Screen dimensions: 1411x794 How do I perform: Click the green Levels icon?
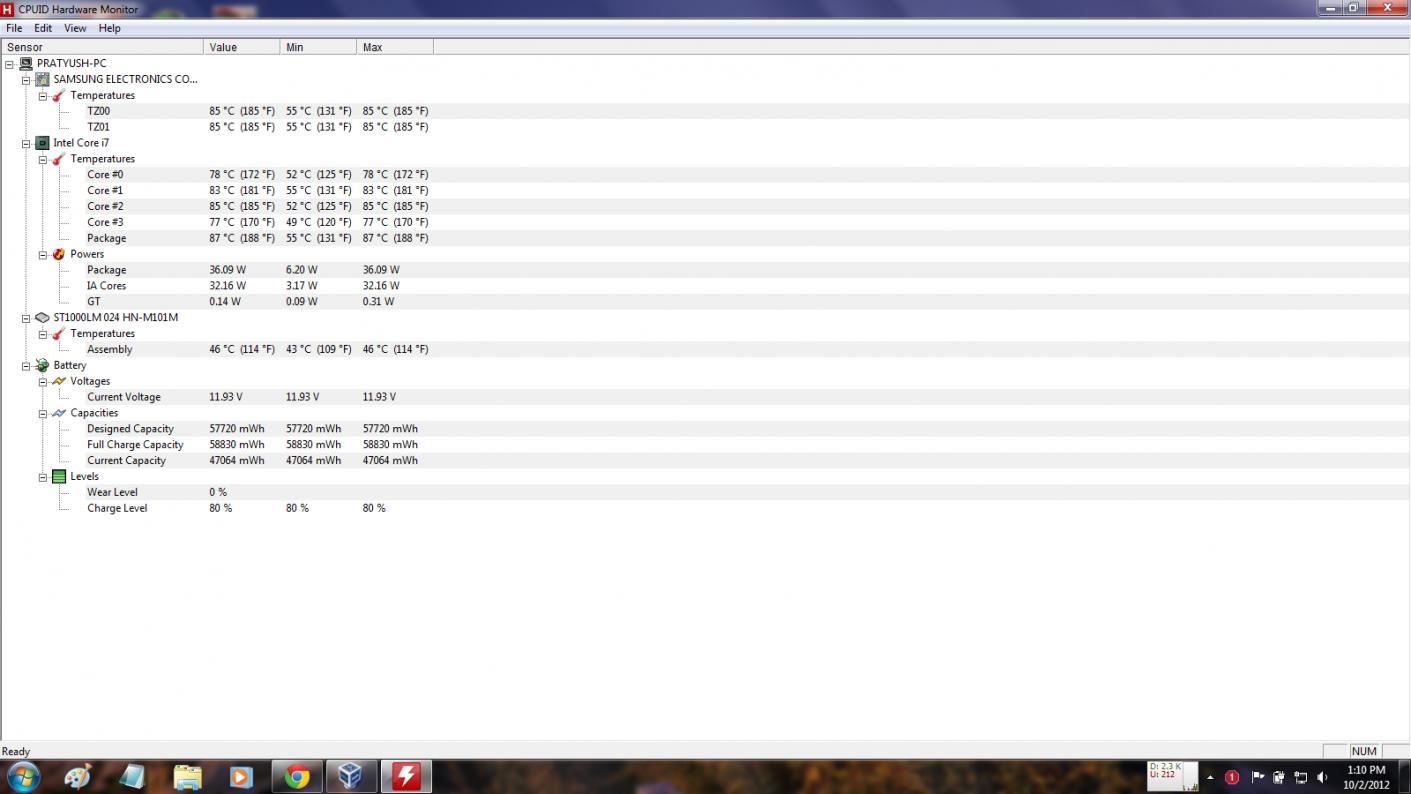tap(59, 477)
